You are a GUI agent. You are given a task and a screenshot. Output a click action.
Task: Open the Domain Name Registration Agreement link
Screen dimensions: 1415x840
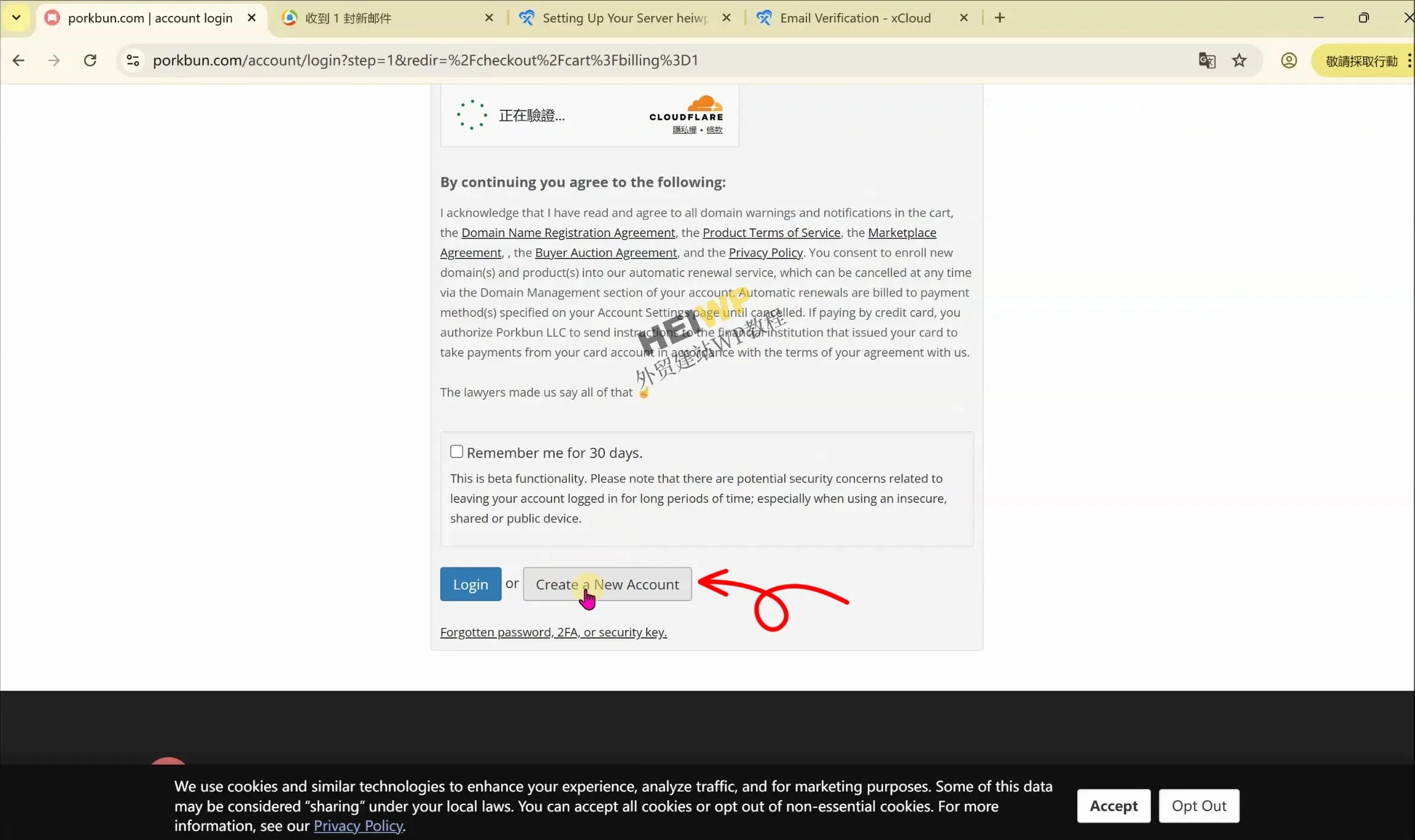point(568,233)
